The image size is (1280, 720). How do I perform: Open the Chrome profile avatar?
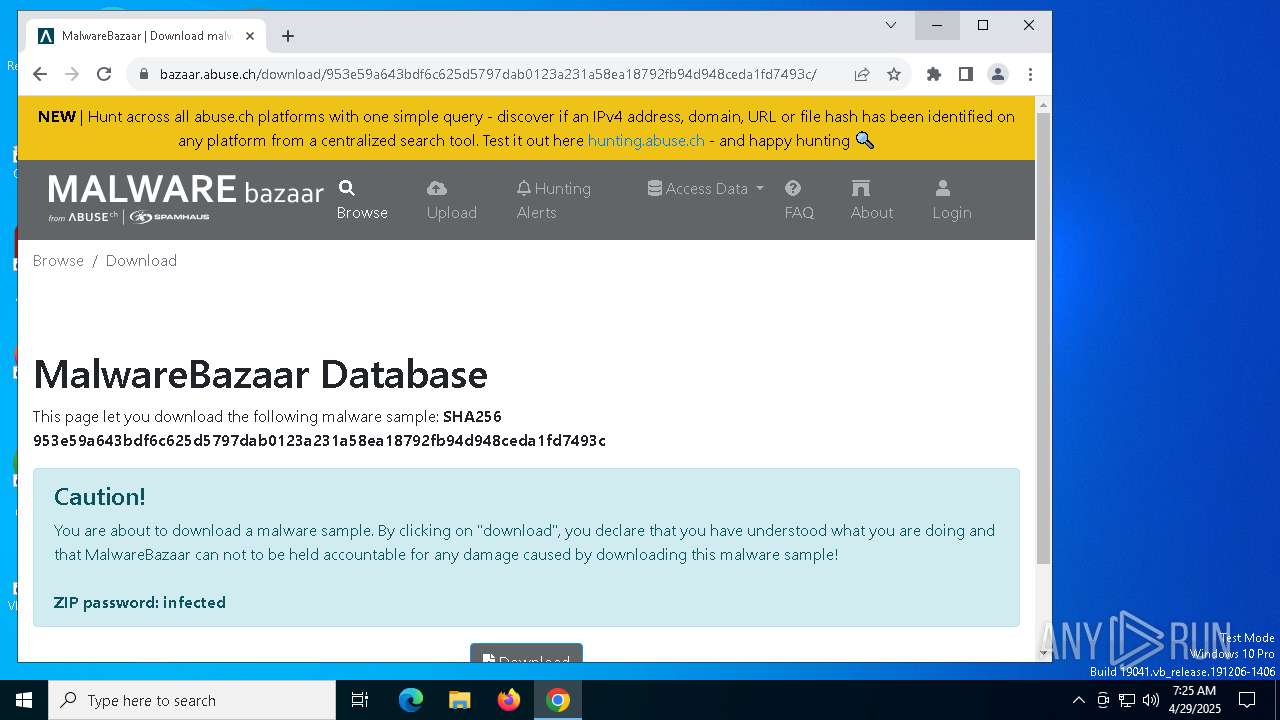[x=998, y=74]
